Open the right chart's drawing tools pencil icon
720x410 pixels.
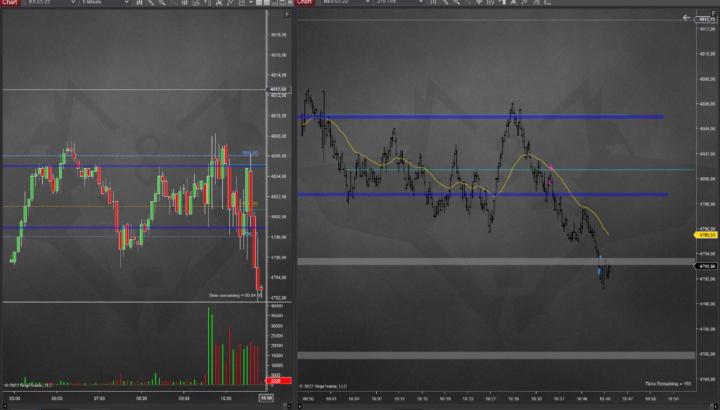pyautogui.click(x=444, y=2)
